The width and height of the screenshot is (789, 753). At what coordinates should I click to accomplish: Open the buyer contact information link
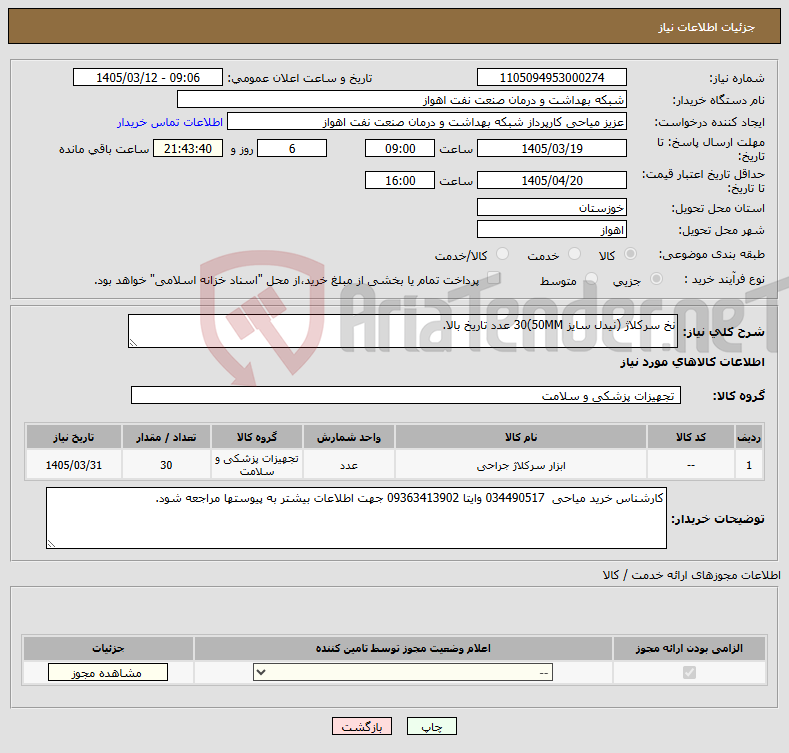pos(170,122)
